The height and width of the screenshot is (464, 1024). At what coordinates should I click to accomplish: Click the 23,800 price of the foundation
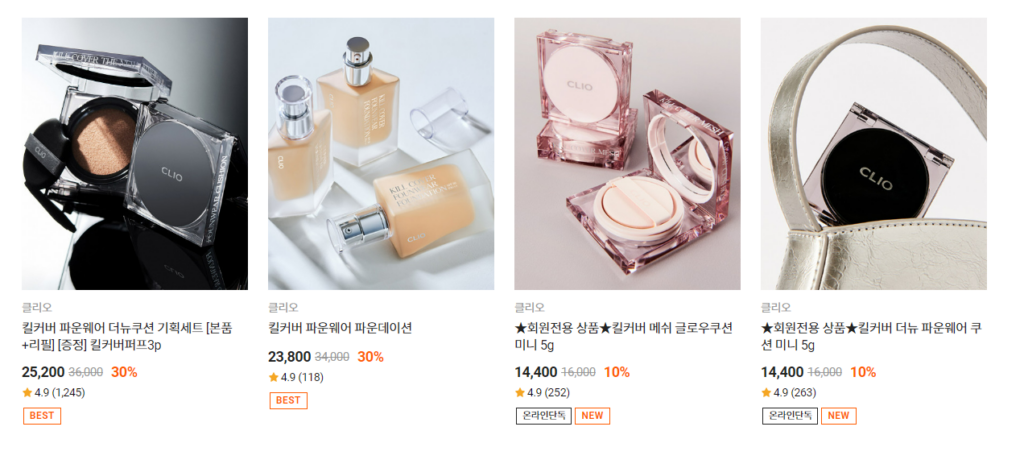pos(289,357)
